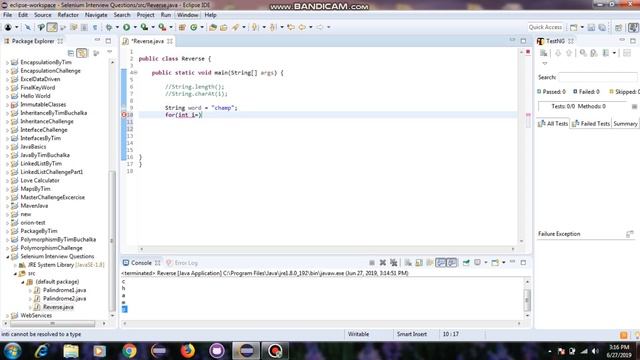Click the Quick Access field
Image resolution: width=640 pixels, height=360 pixels.
[545, 27]
